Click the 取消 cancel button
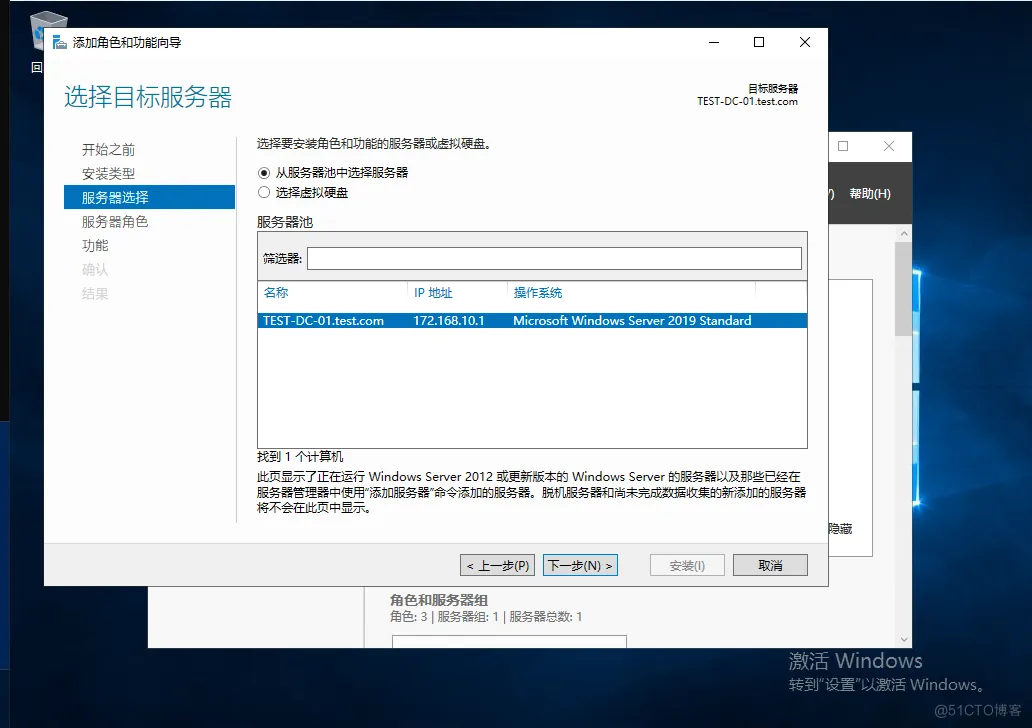This screenshot has width=1032, height=728. pyautogui.click(x=770, y=565)
